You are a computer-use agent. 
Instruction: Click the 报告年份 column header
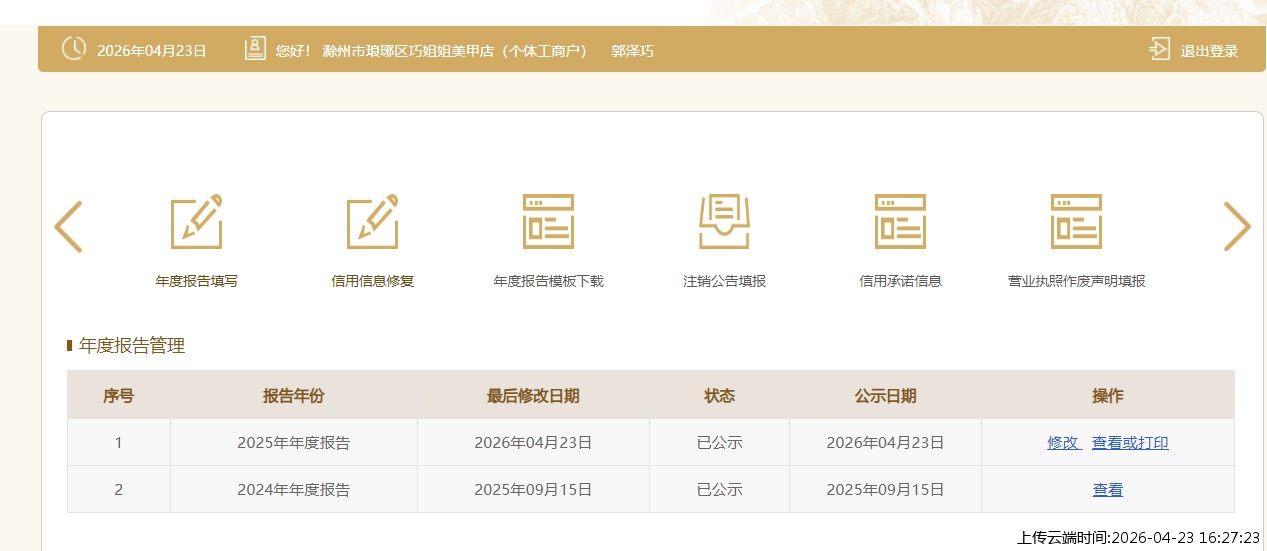(293, 396)
